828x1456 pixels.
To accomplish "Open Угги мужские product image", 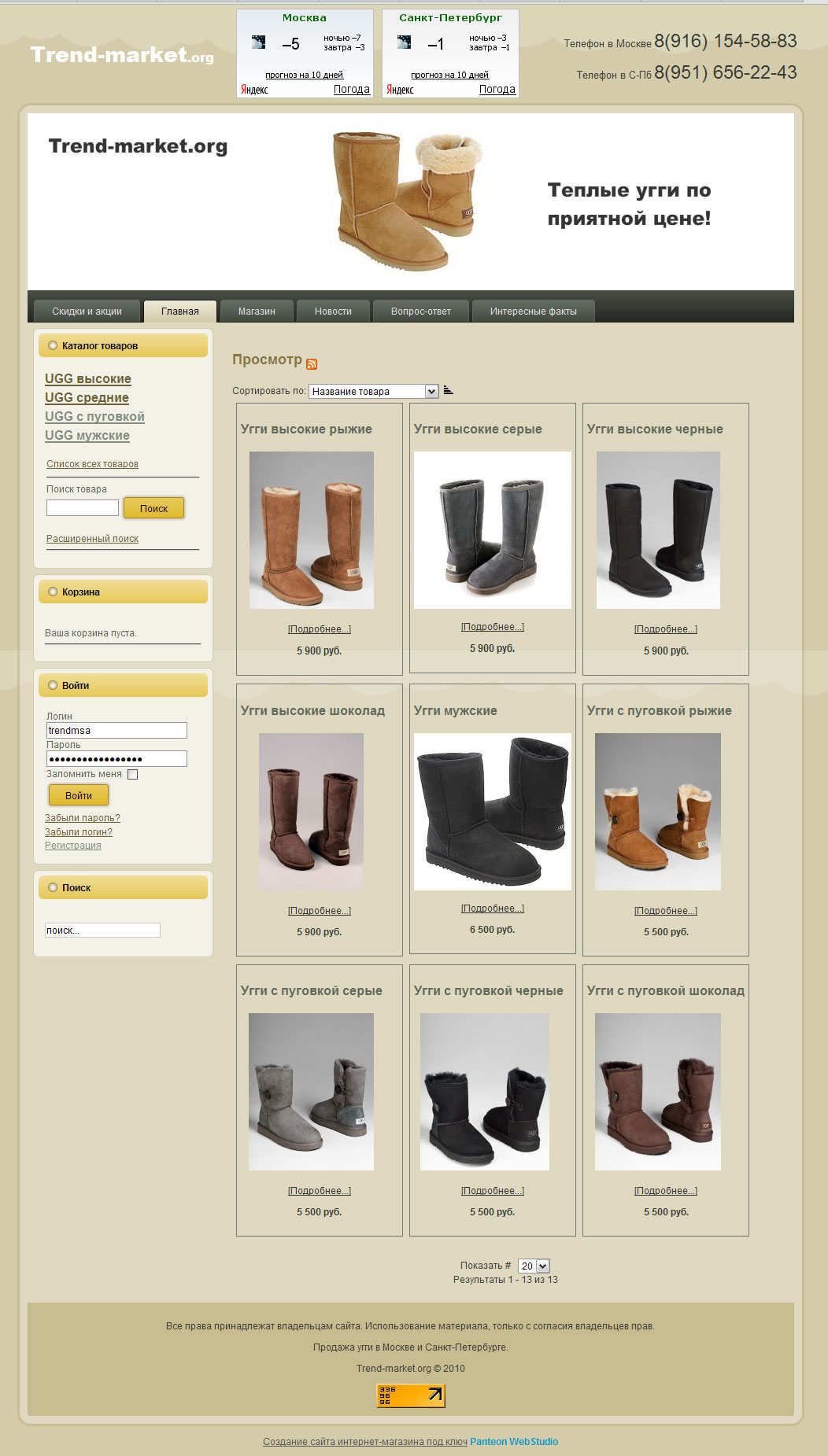I will coord(493,812).
